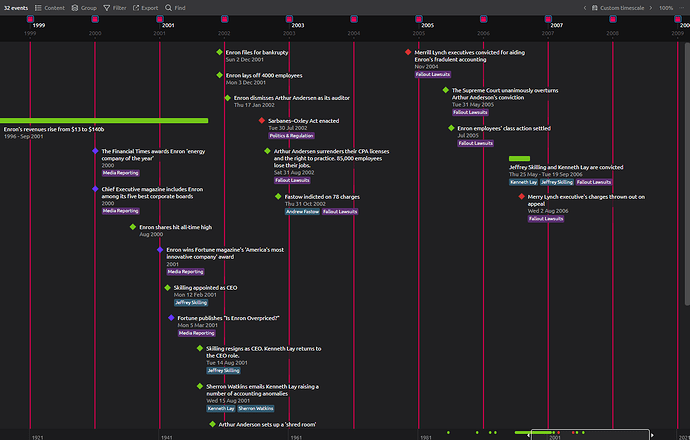Select the 2007 year marker handle
The image size is (690, 440).
coord(548,19)
